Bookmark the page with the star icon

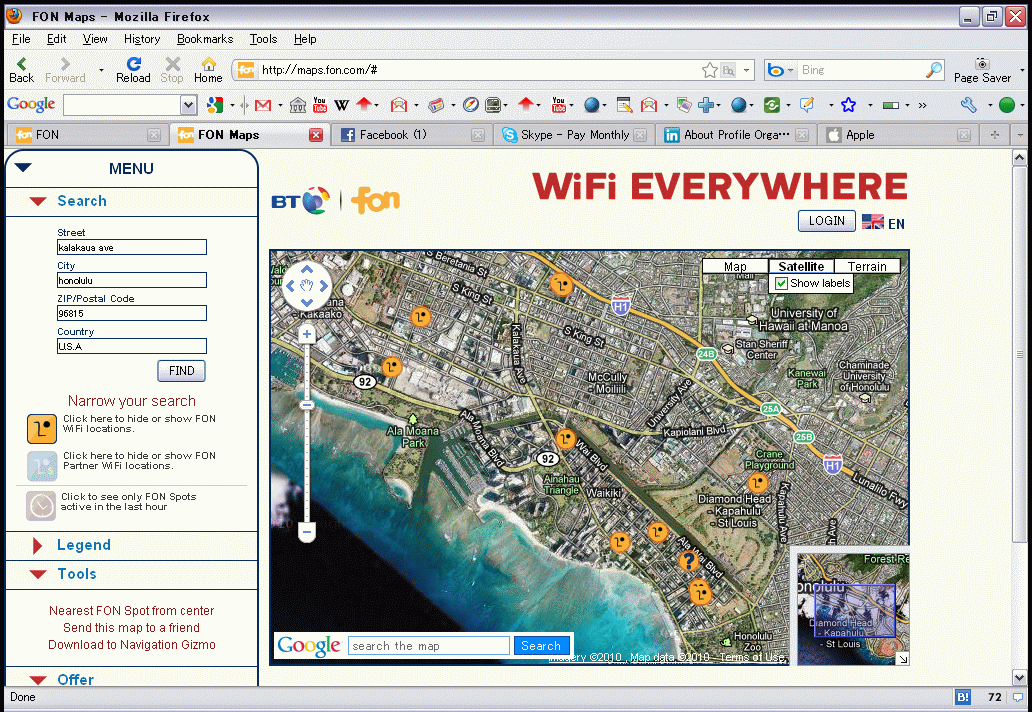click(710, 70)
